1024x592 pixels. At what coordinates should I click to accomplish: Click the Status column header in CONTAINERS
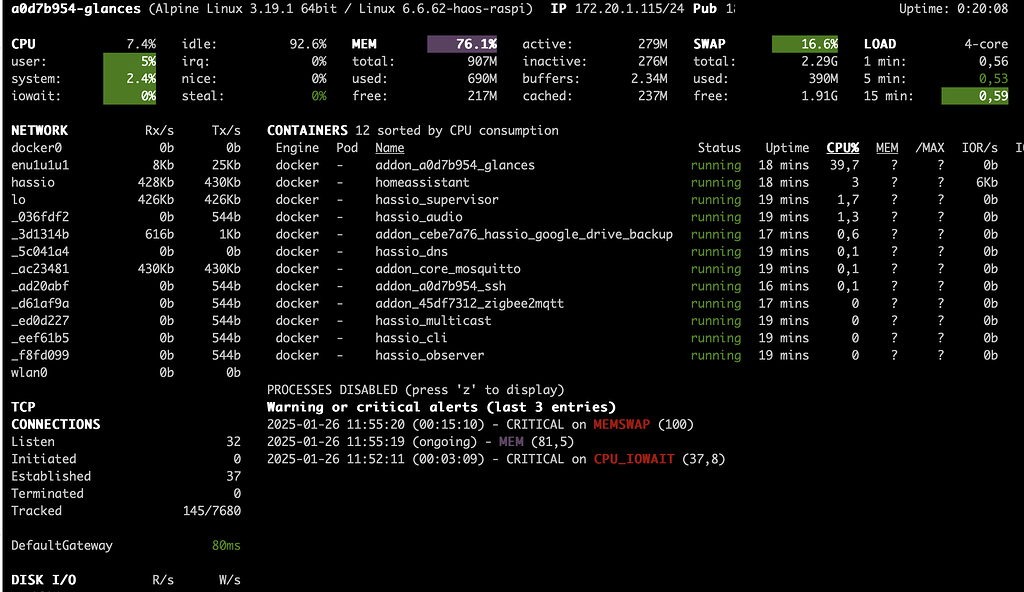pyautogui.click(x=719, y=147)
